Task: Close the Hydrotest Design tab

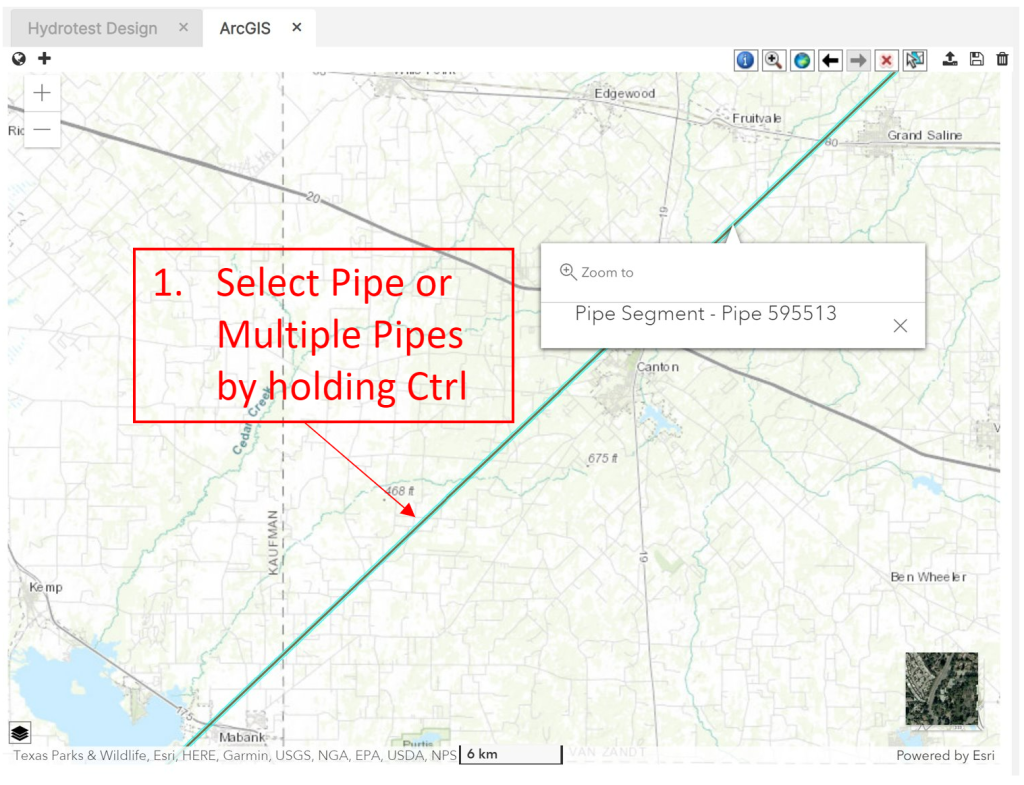Action: tap(184, 27)
